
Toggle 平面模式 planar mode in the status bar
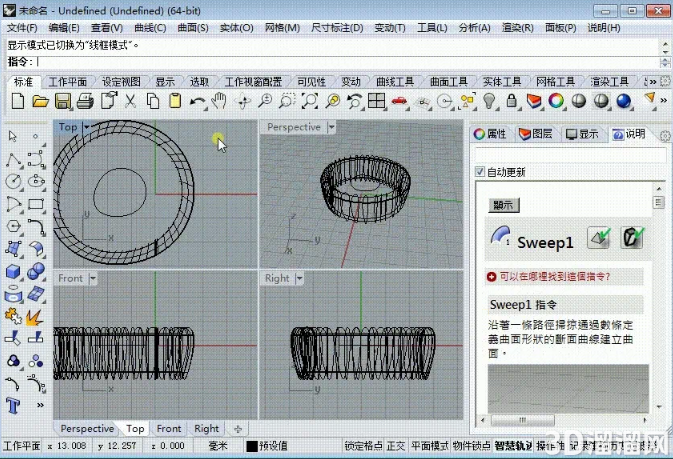[430, 446]
